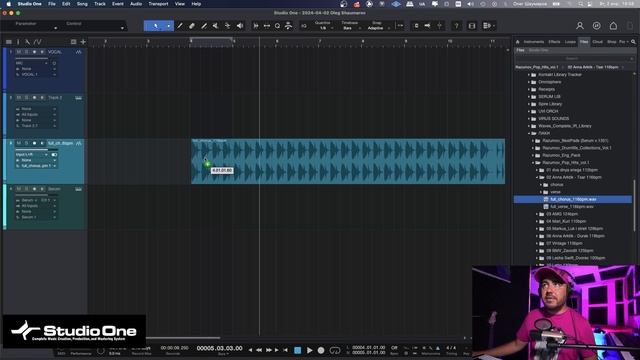
Task: Click the Add Tracks plus button
Action: [x=83, y=42]
